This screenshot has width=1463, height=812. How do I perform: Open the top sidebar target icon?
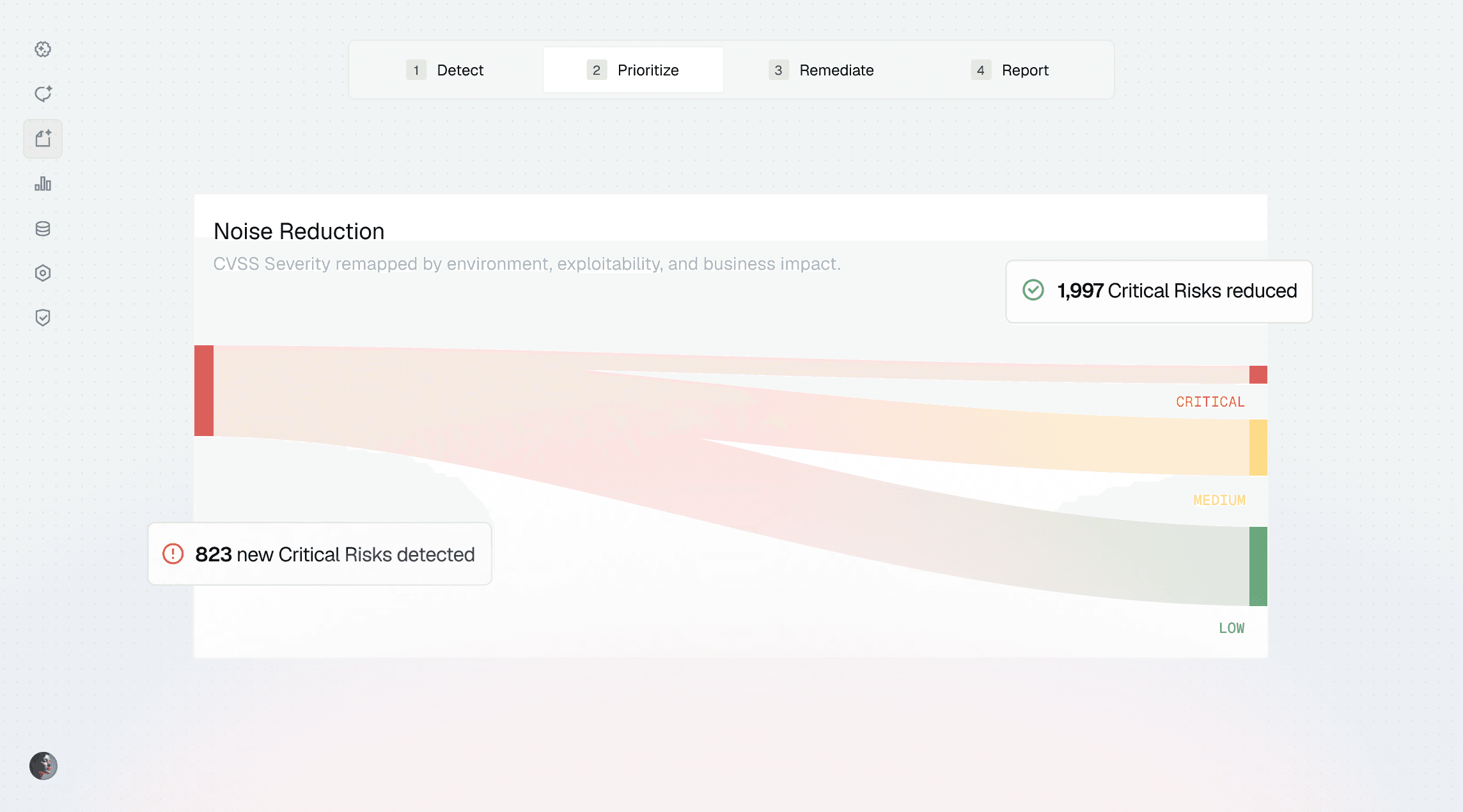(x=43, y=49)
